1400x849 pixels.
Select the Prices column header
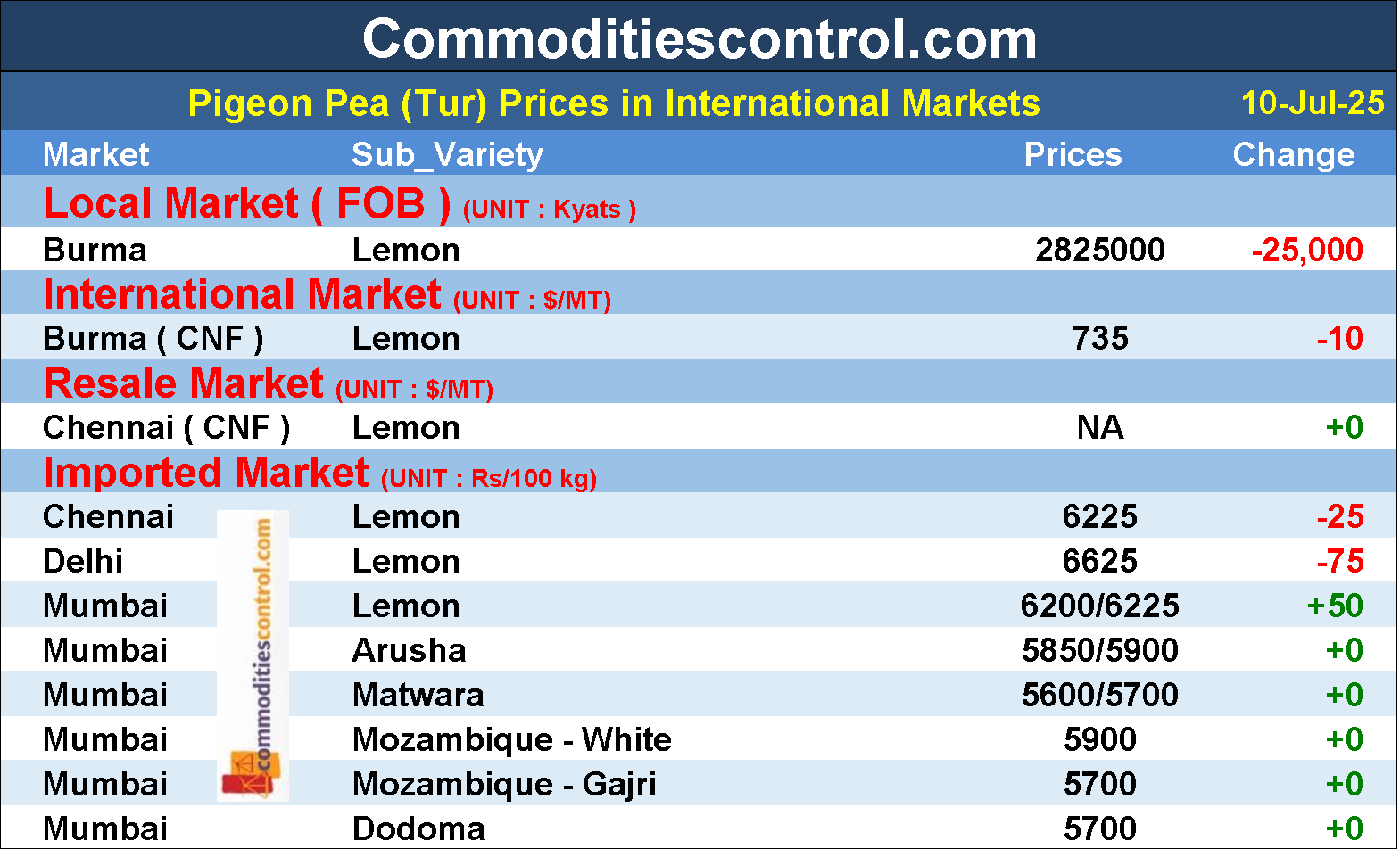point(1073,155)
